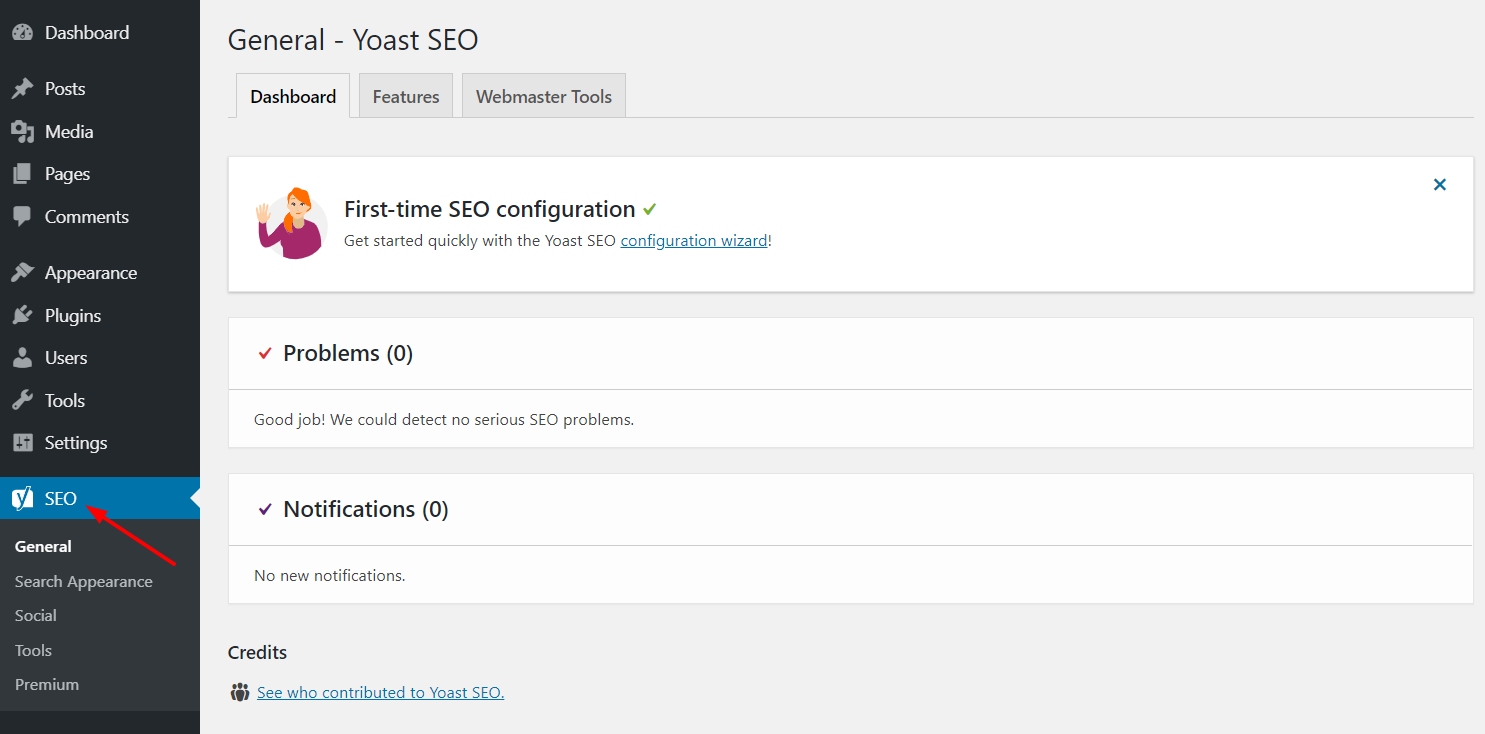Open the configuration wizard link
Image resolution: width=1485 pixels, height=734 pixels.
point(694,241)
